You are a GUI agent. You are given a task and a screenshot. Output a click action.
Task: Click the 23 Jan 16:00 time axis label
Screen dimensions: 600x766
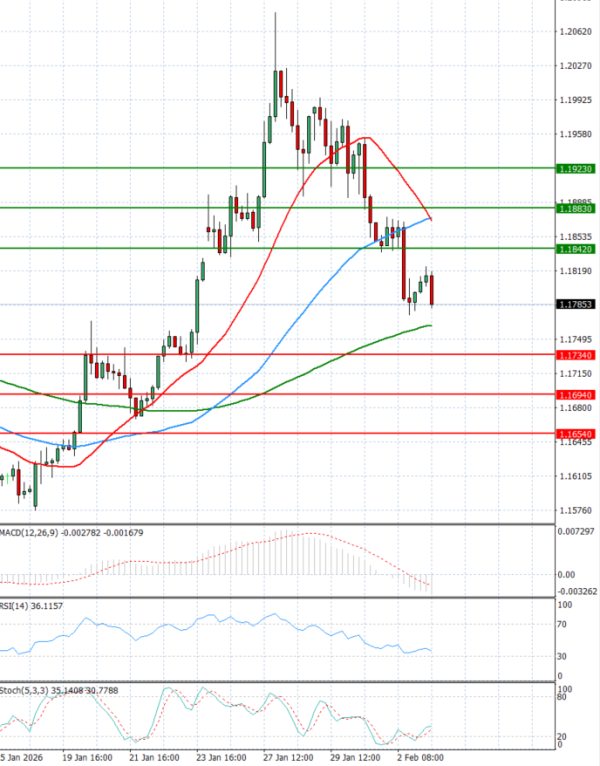pyautogui.click(x=220, y=756)
